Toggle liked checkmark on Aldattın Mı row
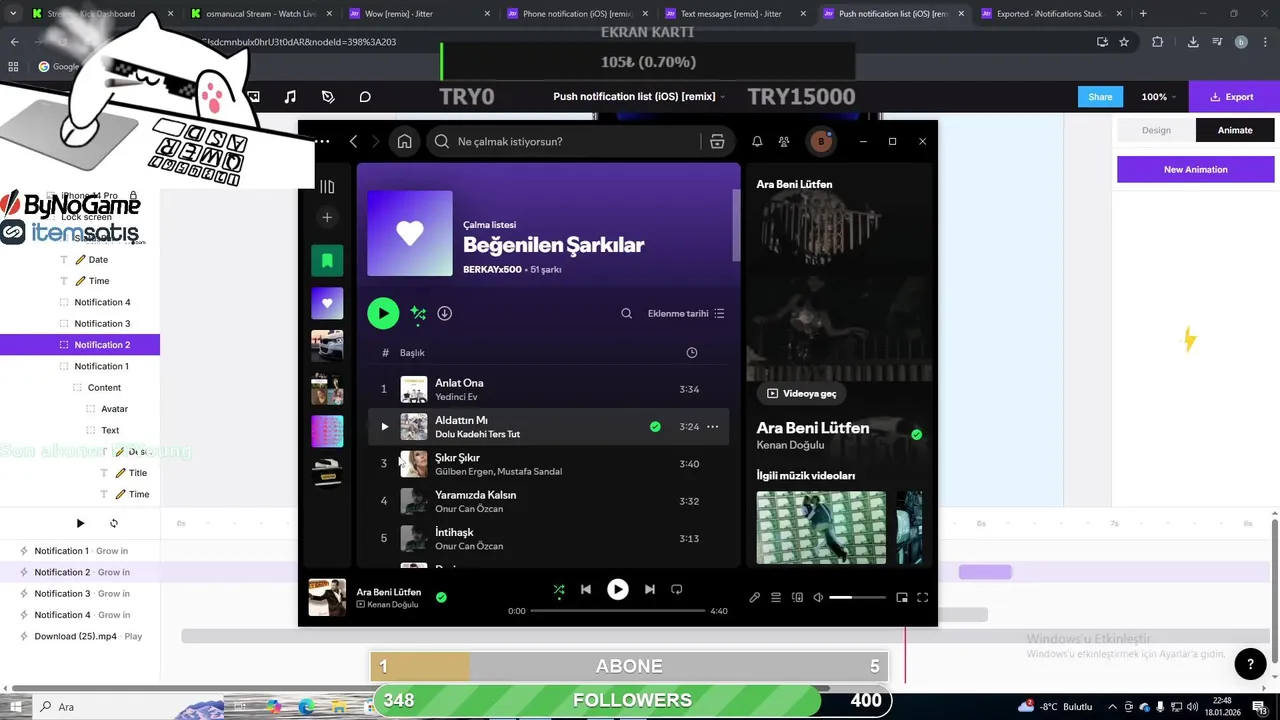The image size is (1280, 720). (655, 427)
